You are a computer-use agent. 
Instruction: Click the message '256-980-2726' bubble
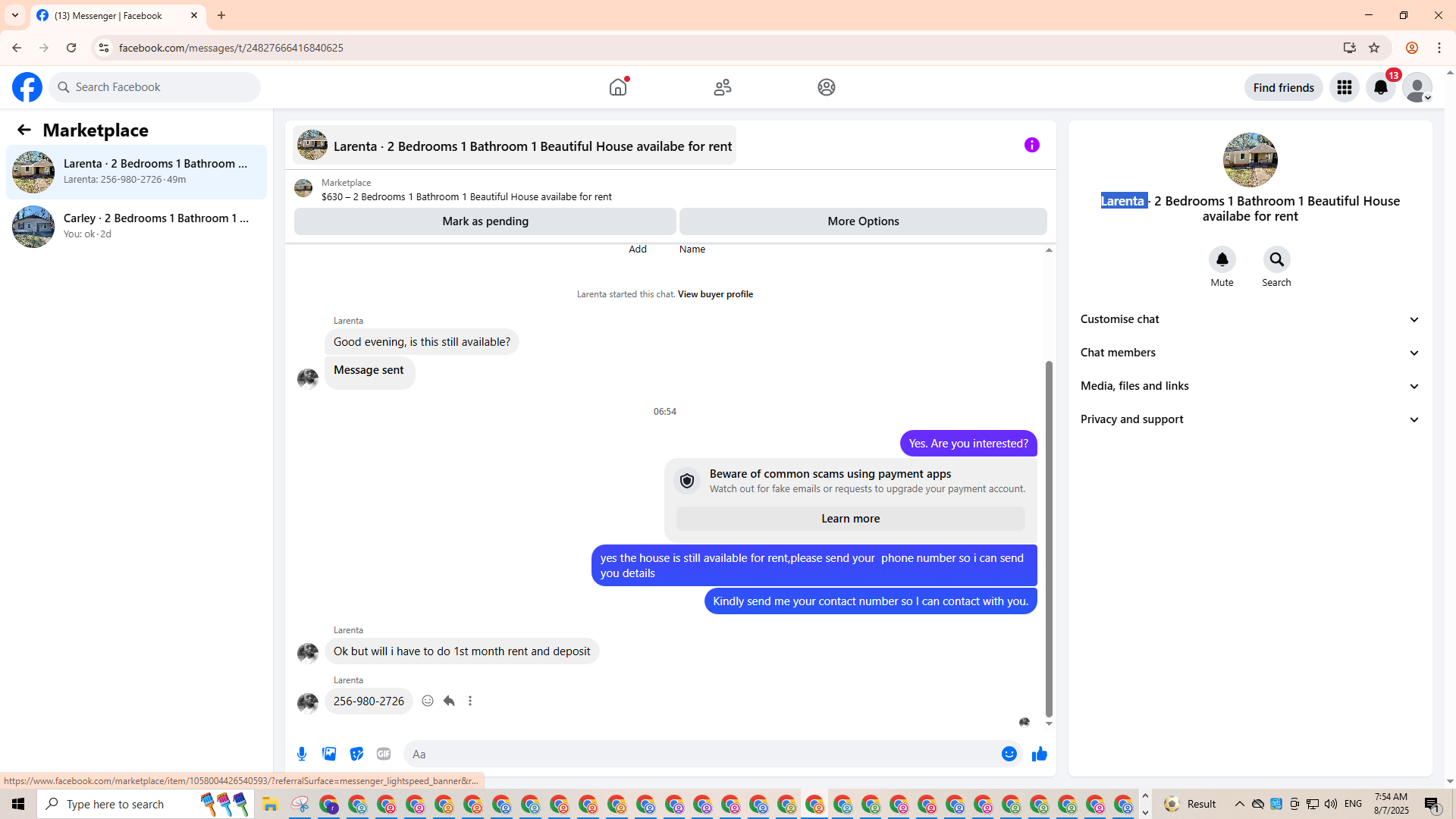369,701
